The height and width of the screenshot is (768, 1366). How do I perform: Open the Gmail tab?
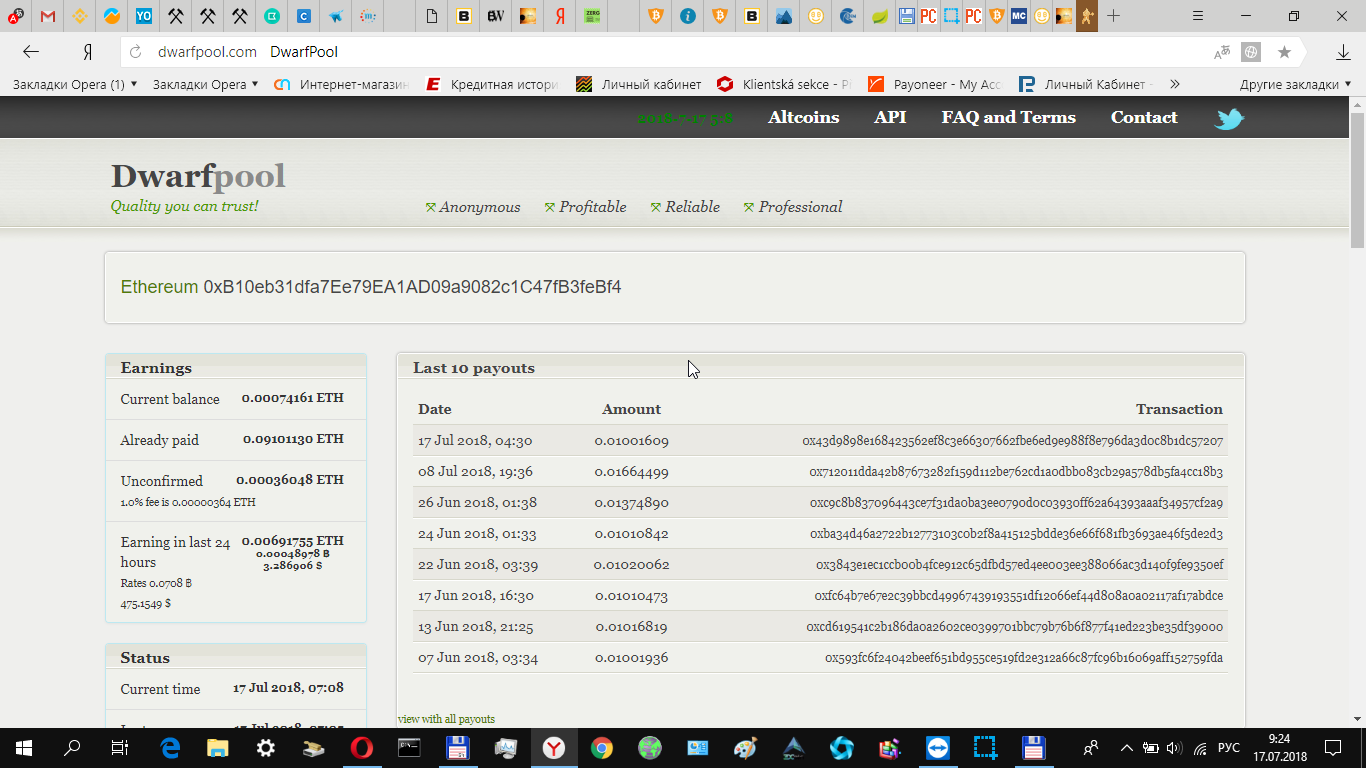(x=48, y=16)
